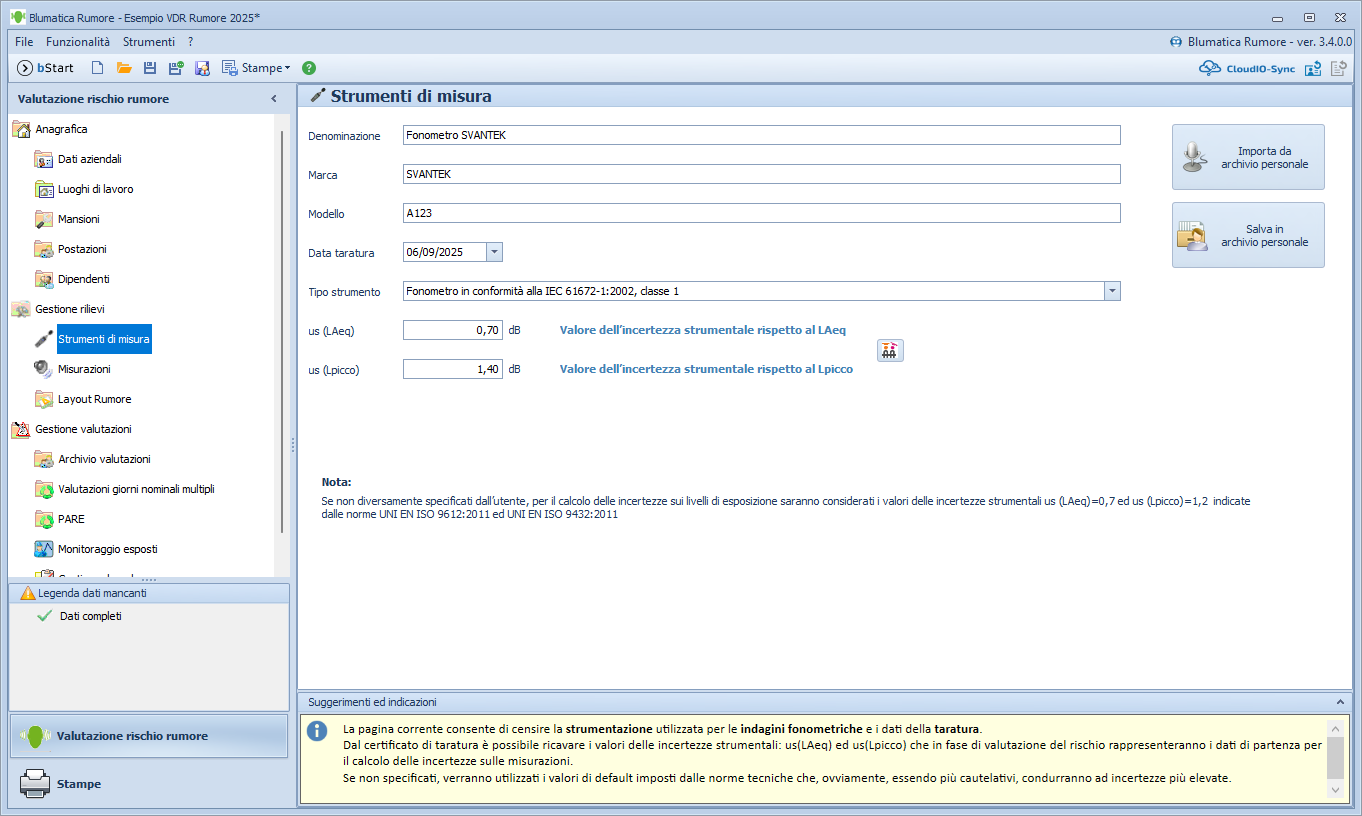Click the open folder toolbar icon
The image size is (1362, 816).
(x=124, y=68)
